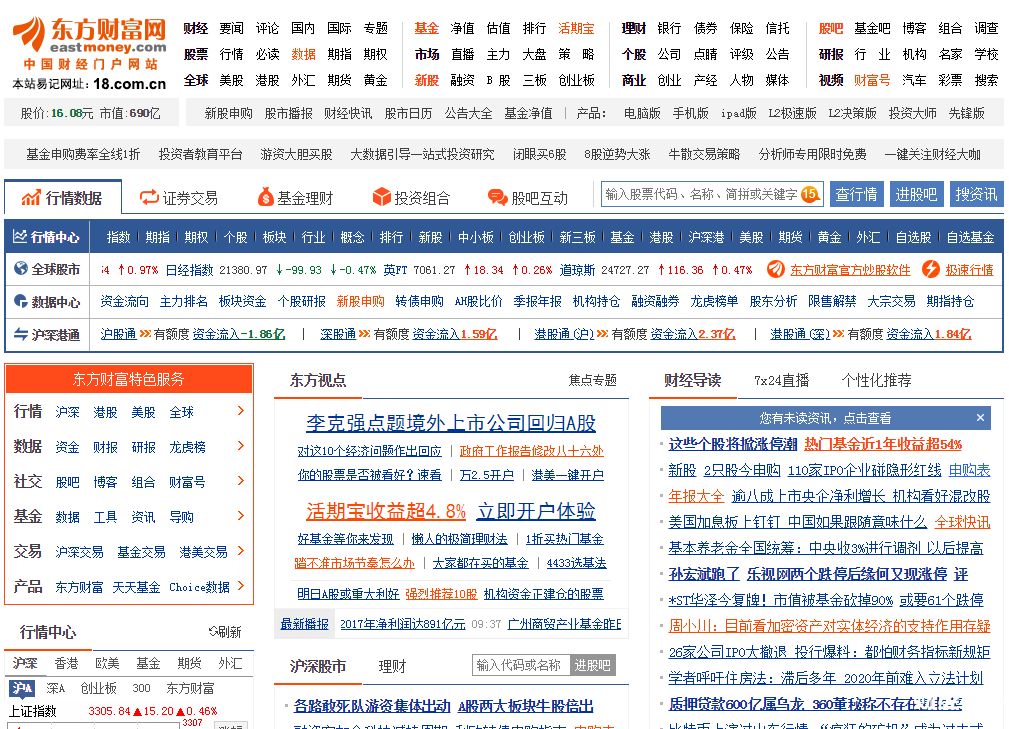Expand the 产品 service row arrow

coord(241,586)
